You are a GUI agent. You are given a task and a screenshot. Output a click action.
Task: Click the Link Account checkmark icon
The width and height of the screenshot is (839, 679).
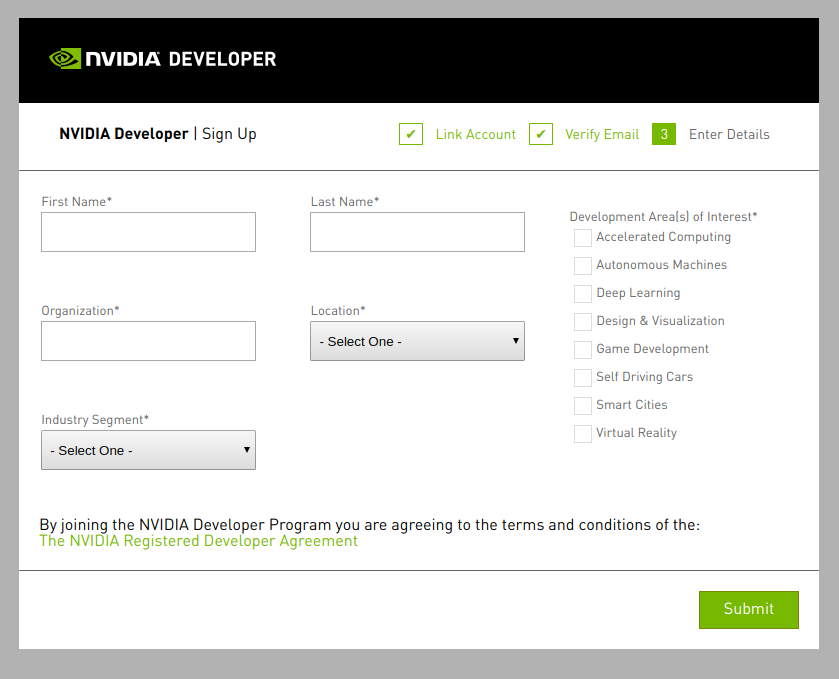click(411, 134)
